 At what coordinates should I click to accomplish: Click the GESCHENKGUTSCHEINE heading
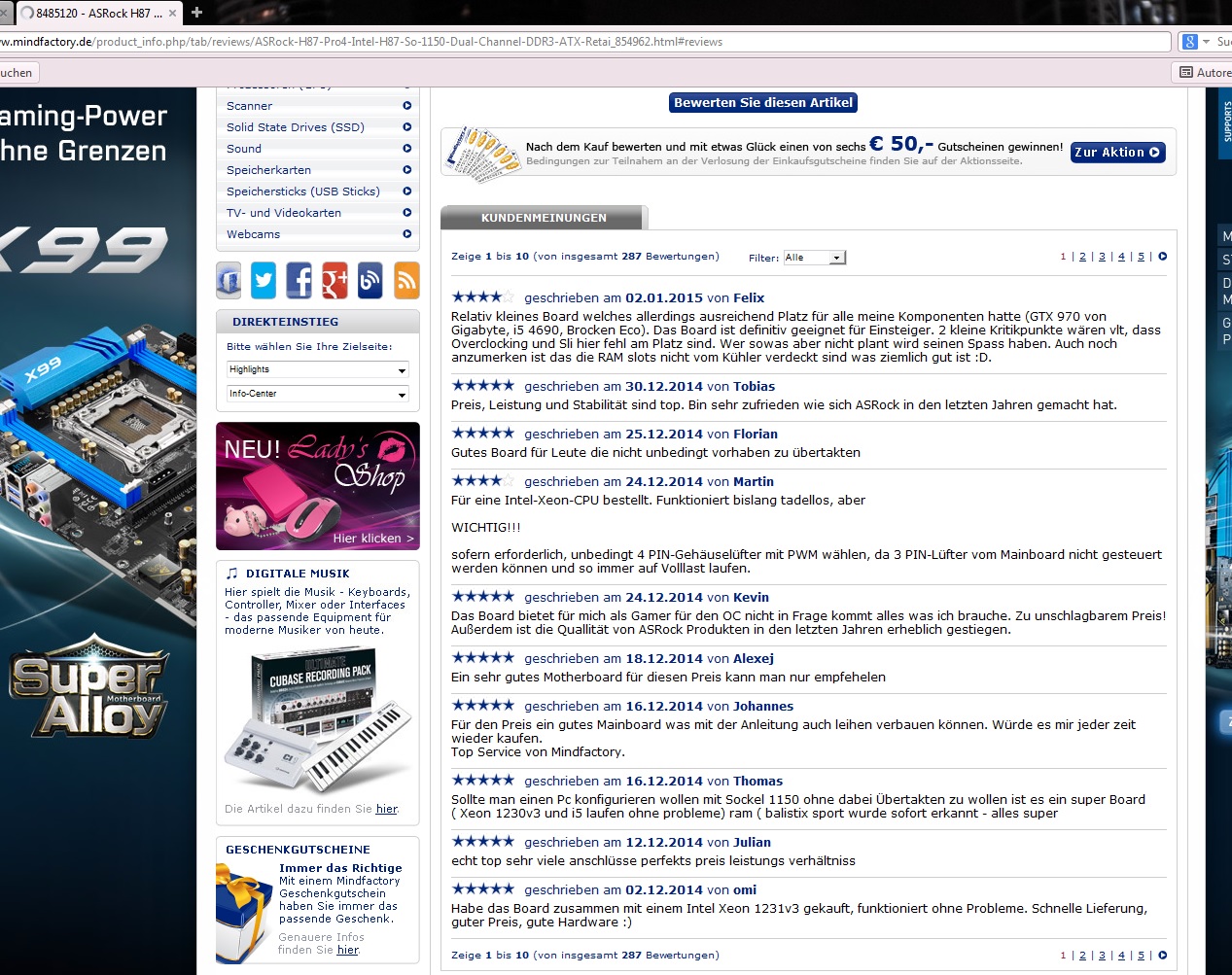[x=298, y=850]
